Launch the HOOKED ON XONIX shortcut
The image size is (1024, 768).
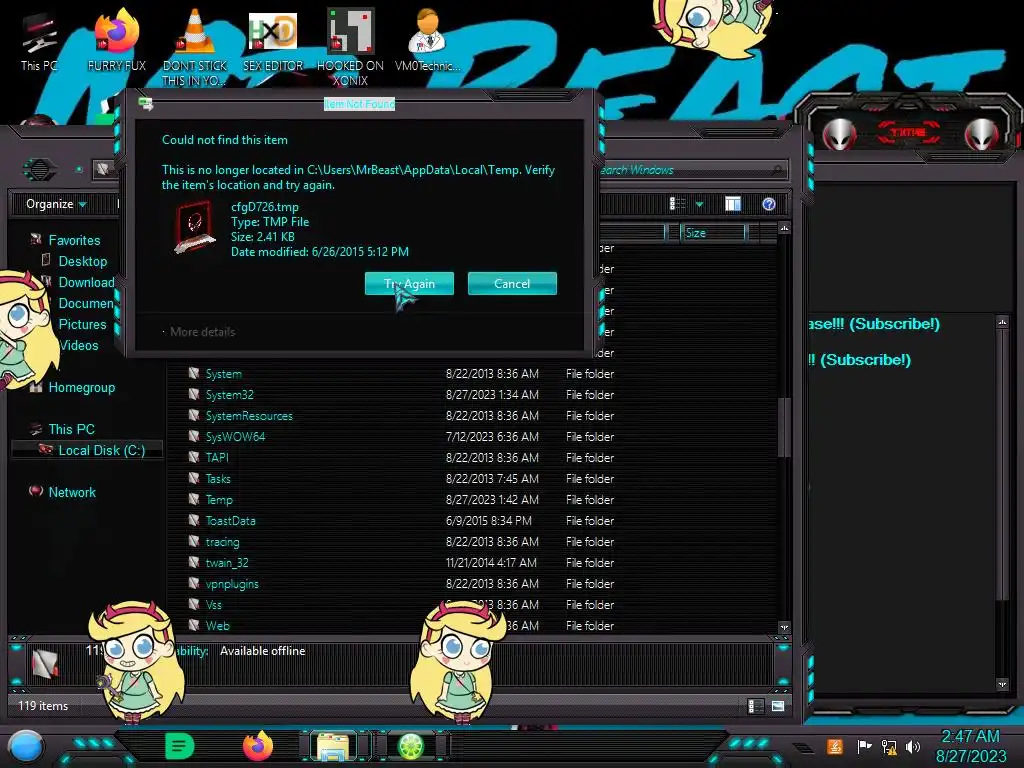(350, 47)
